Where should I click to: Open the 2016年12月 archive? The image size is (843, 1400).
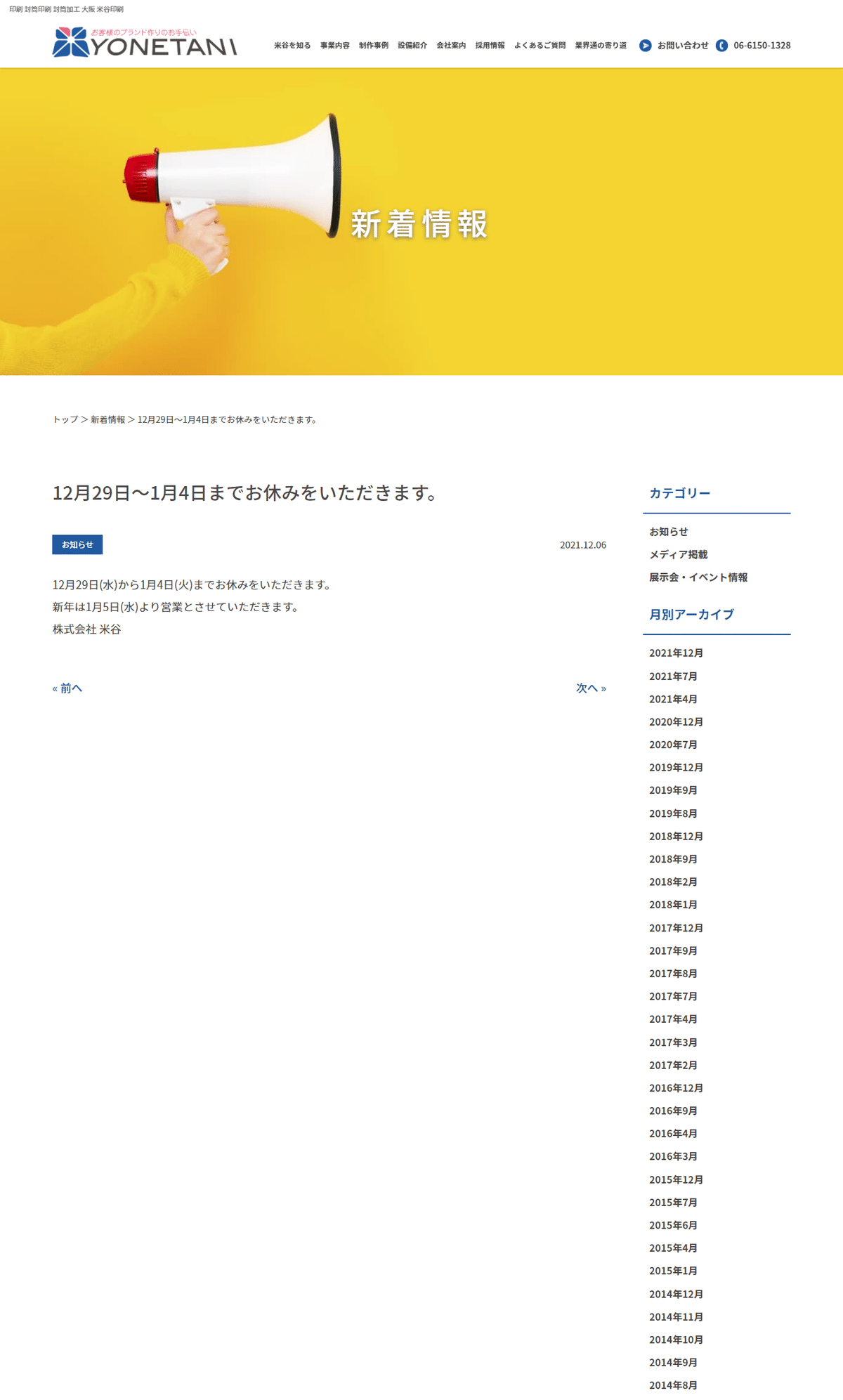point(676,1088)
